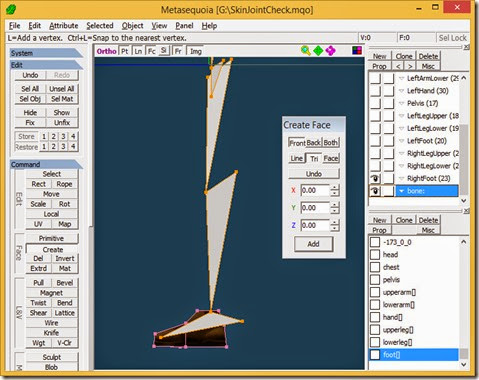Viewport: 479px width, 380px height.
Task: Click the foot[] material swatch
Action: click(375, 355)
